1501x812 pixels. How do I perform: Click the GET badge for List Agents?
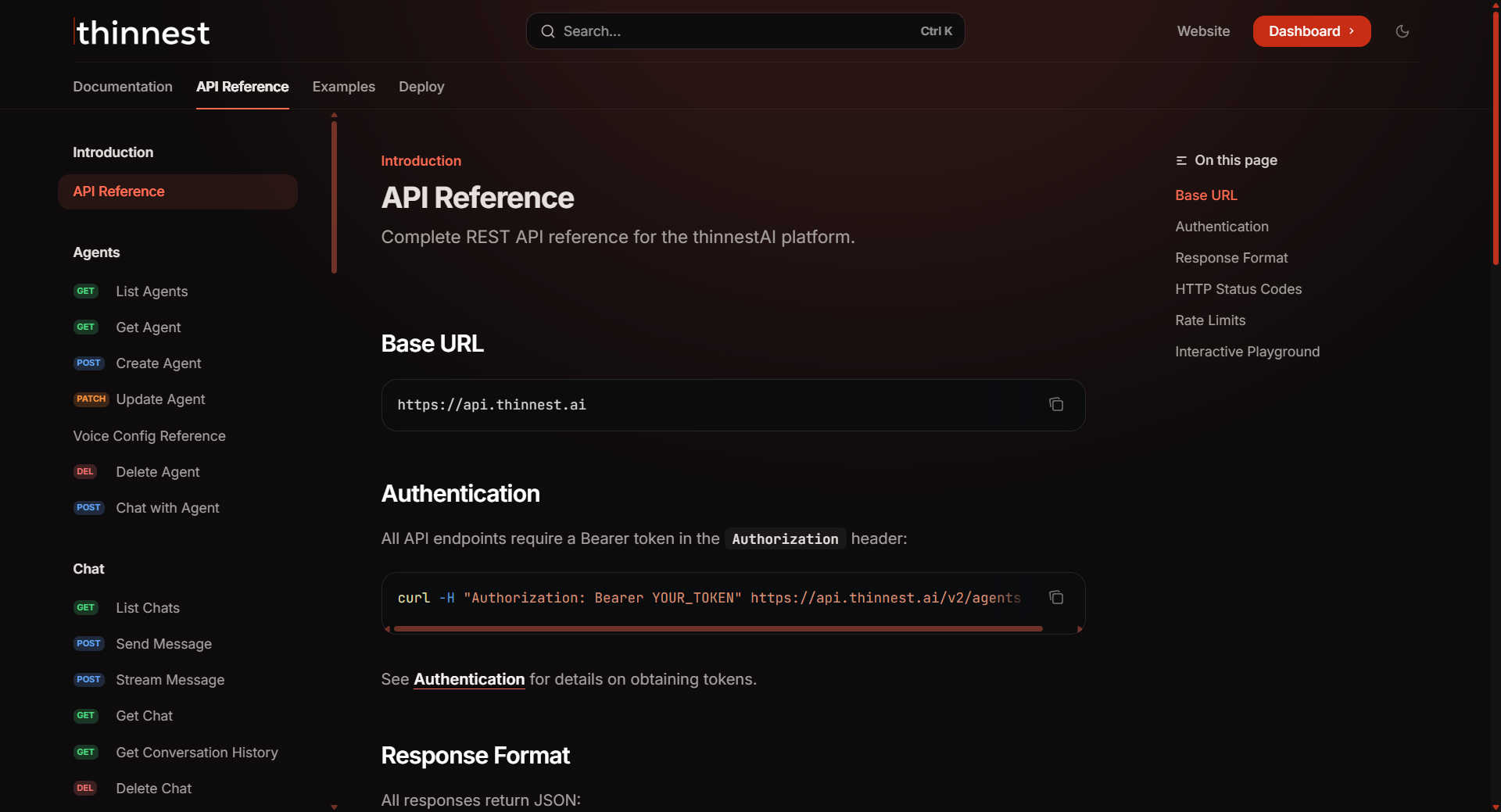(86, 291)
